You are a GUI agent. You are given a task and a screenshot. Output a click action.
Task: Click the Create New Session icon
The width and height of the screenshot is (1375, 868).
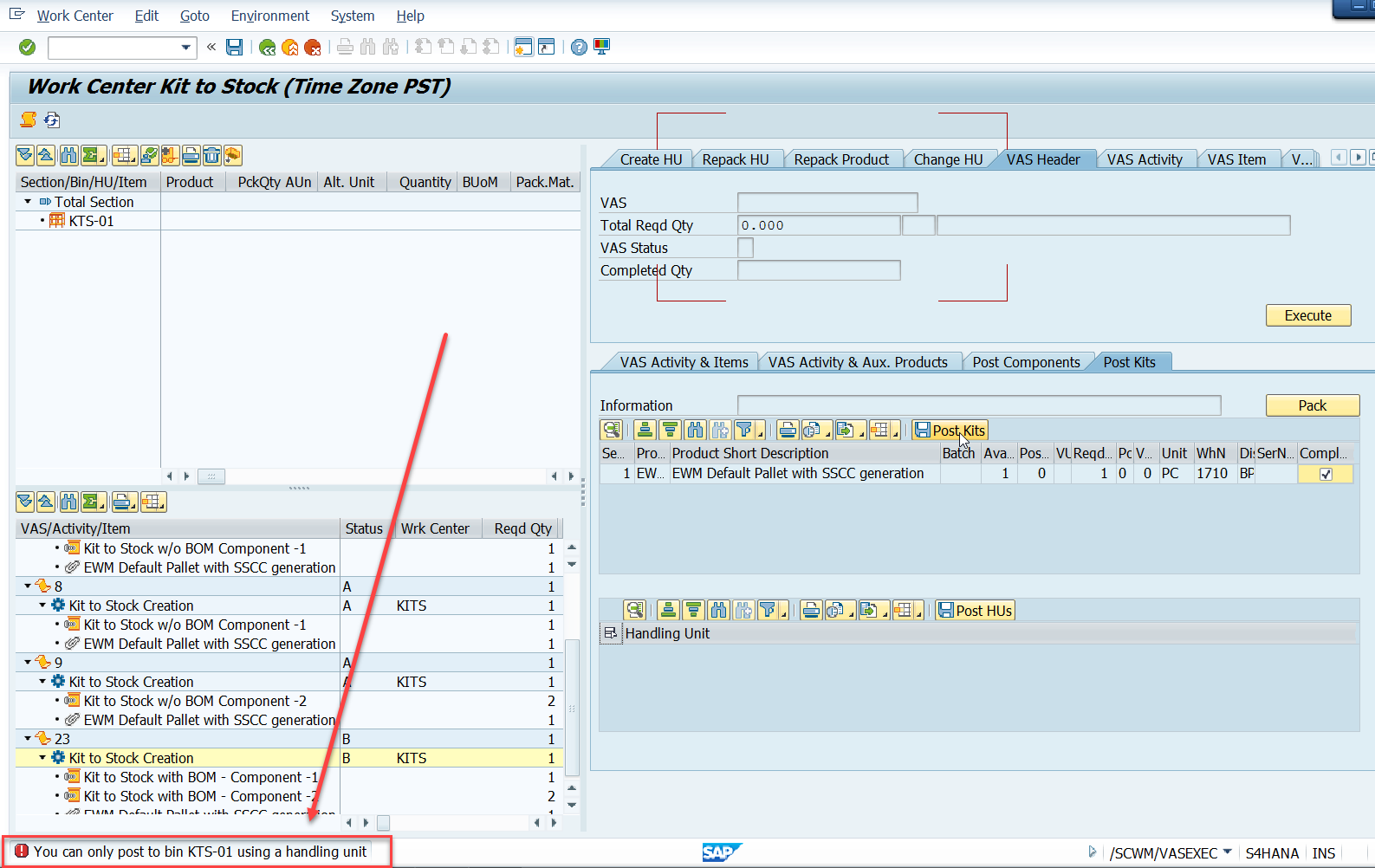click(523, 47)
